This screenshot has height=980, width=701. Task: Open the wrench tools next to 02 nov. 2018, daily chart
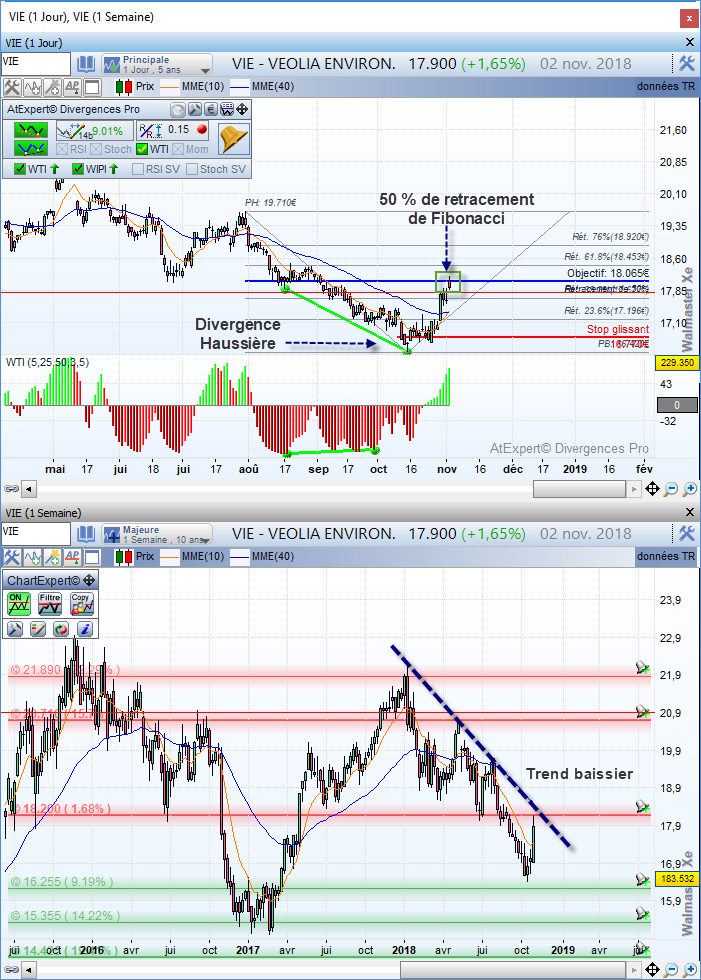click(687, 63)
